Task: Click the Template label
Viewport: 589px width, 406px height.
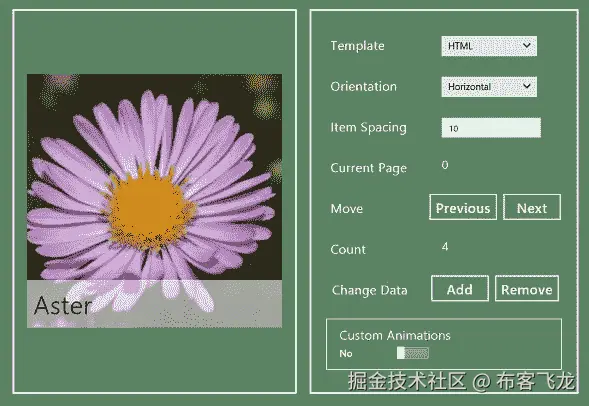Action: [357, 46]
